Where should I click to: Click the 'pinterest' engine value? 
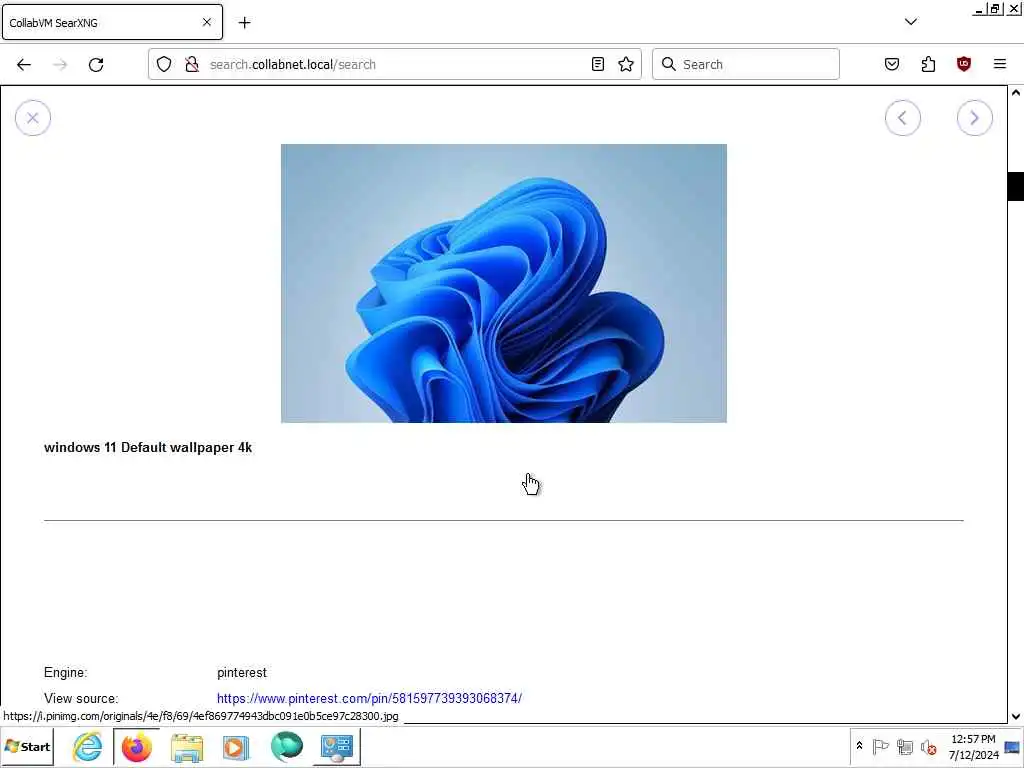(242, 673)
